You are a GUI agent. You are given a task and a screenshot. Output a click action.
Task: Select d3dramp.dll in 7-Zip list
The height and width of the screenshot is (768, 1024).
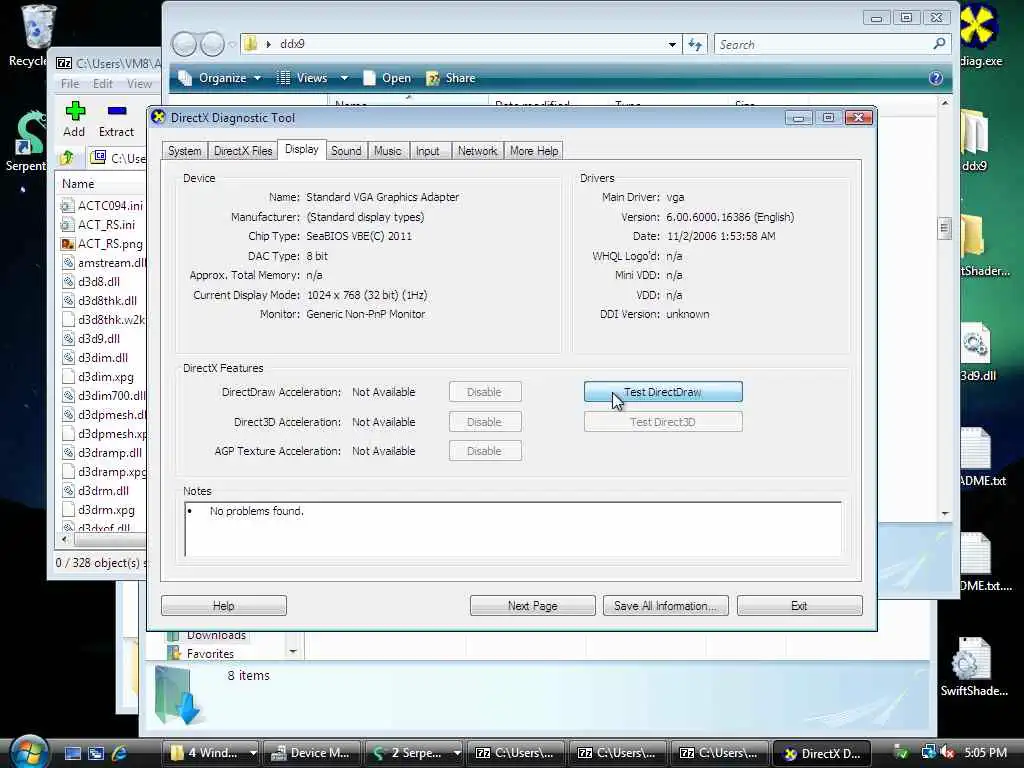click(103, 453)
